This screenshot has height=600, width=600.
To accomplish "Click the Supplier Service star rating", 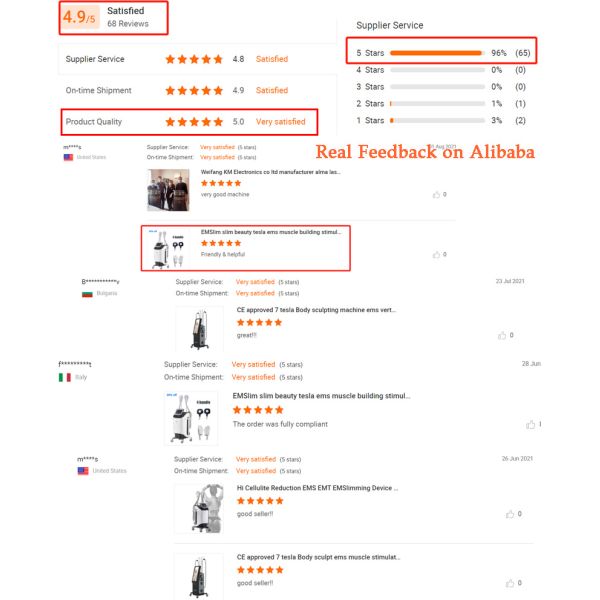I will click(x=194, y=59).
